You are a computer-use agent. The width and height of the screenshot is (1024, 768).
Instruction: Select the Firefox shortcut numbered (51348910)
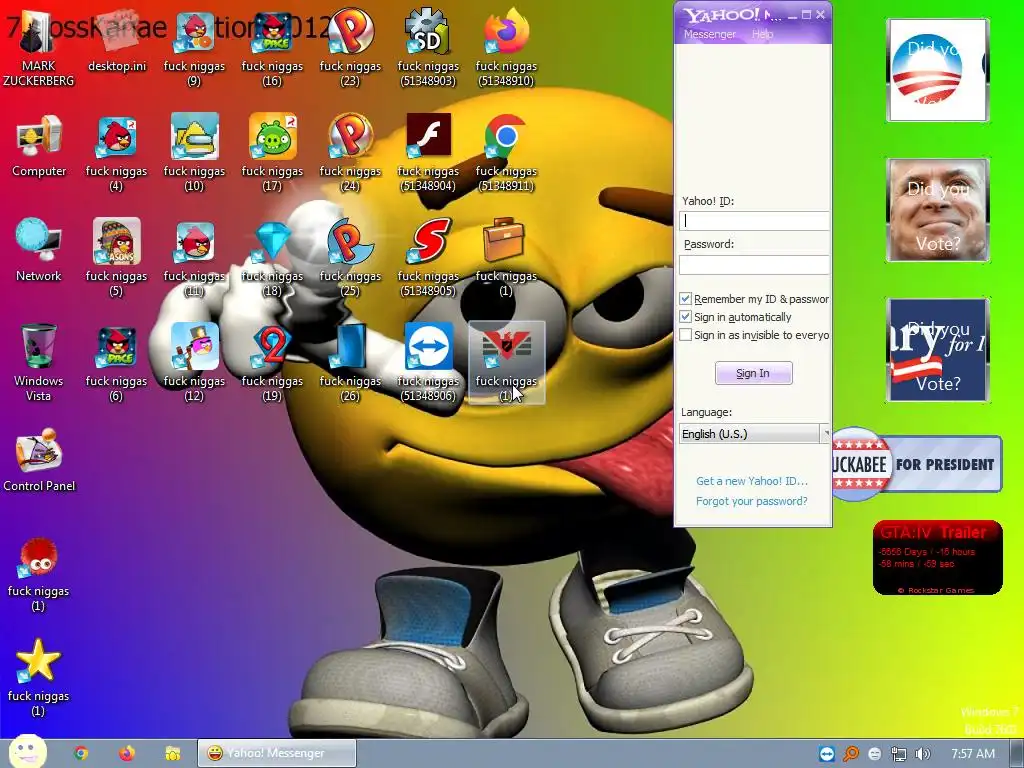(x=506, y=47)
